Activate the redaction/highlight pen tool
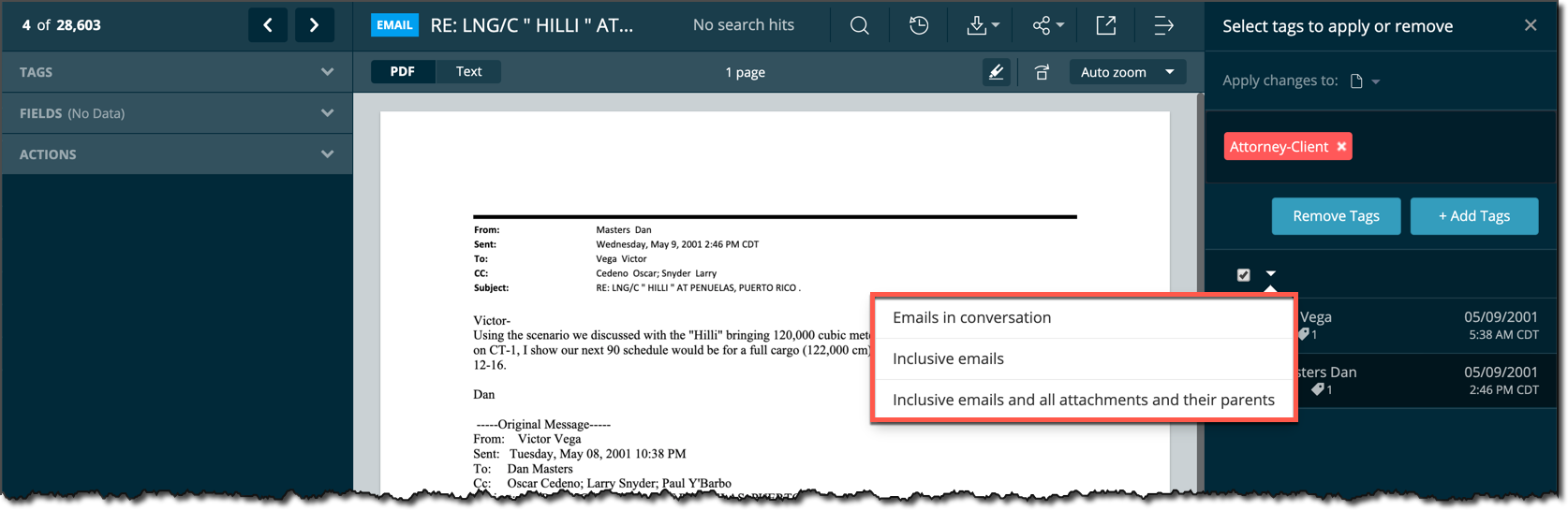 pyautogui.click(x=996, y=72)
